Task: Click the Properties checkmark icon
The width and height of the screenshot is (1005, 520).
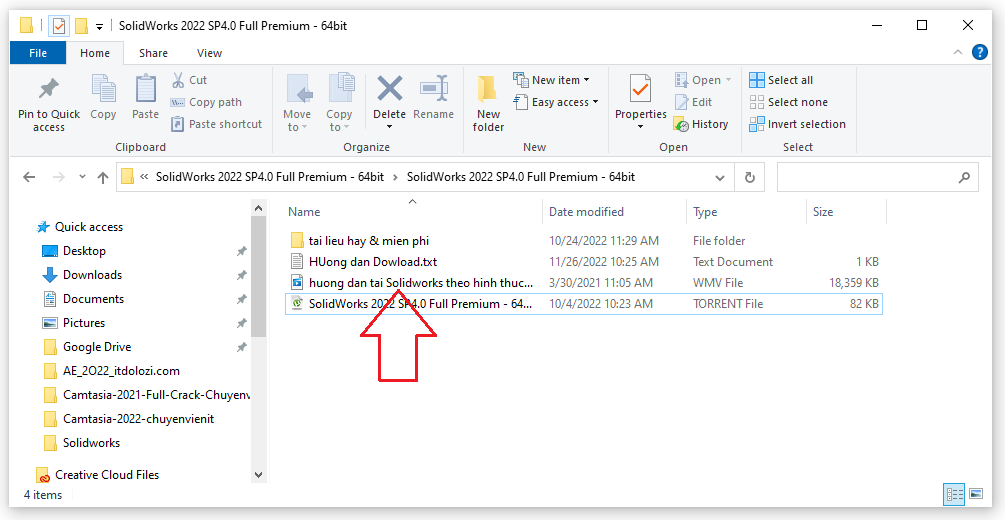Action: [x=640, y=90]
